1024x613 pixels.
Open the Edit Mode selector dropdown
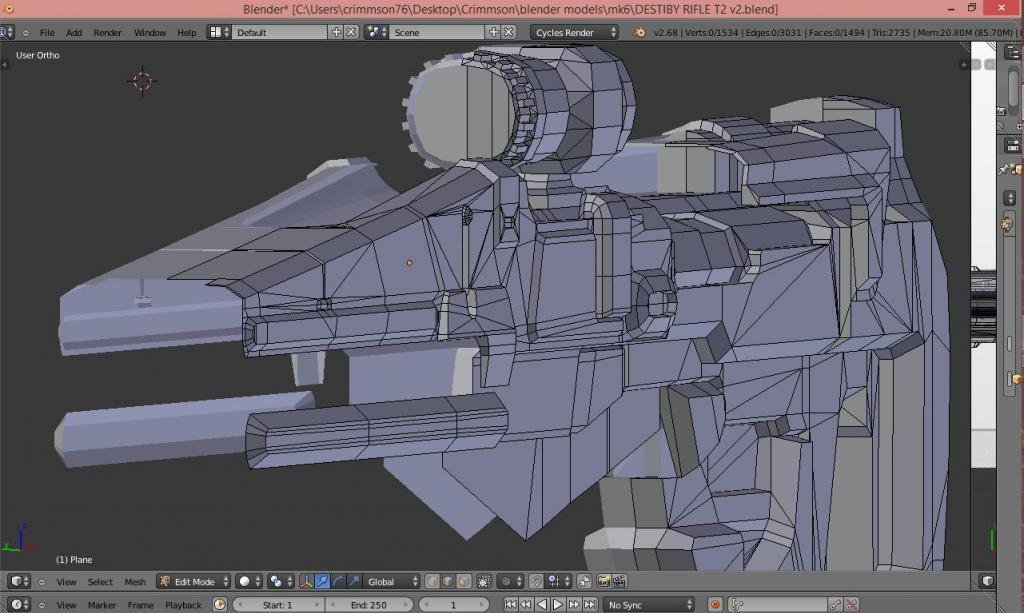point(194,582)
